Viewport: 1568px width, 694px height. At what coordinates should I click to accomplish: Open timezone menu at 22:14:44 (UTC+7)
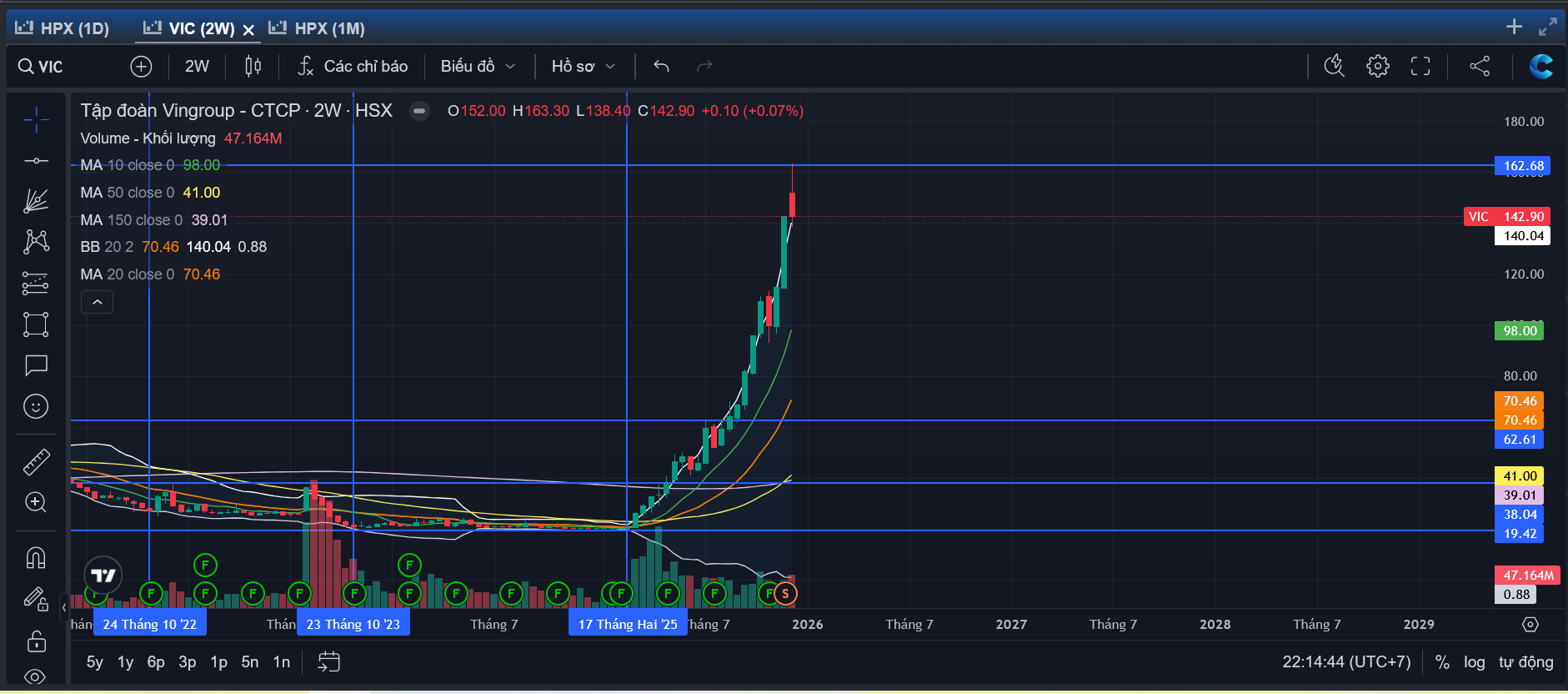1346,662
